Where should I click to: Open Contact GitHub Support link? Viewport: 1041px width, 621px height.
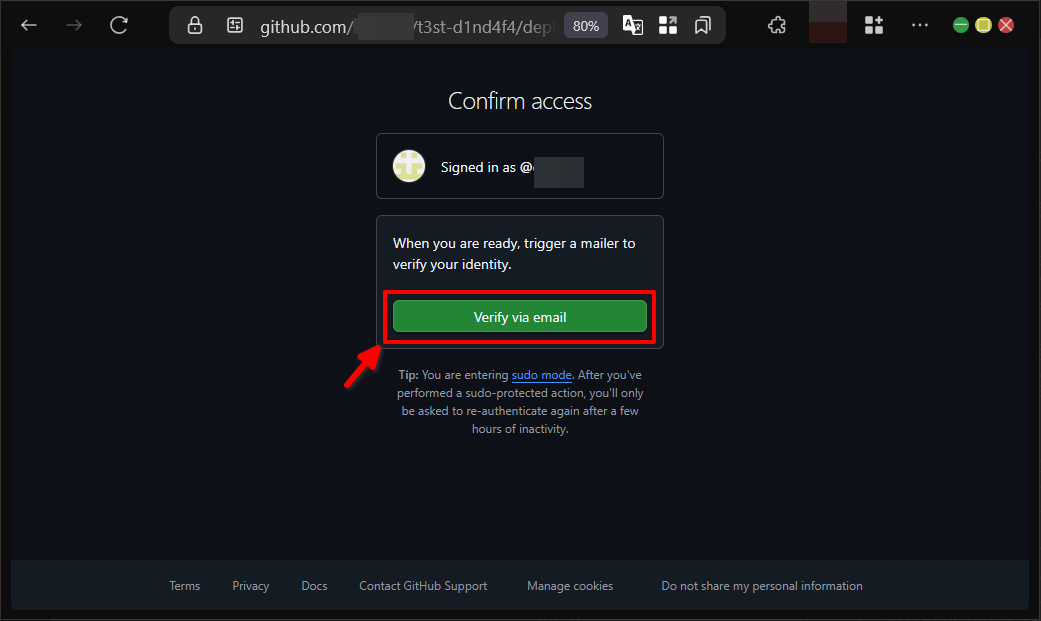[423, 586]
